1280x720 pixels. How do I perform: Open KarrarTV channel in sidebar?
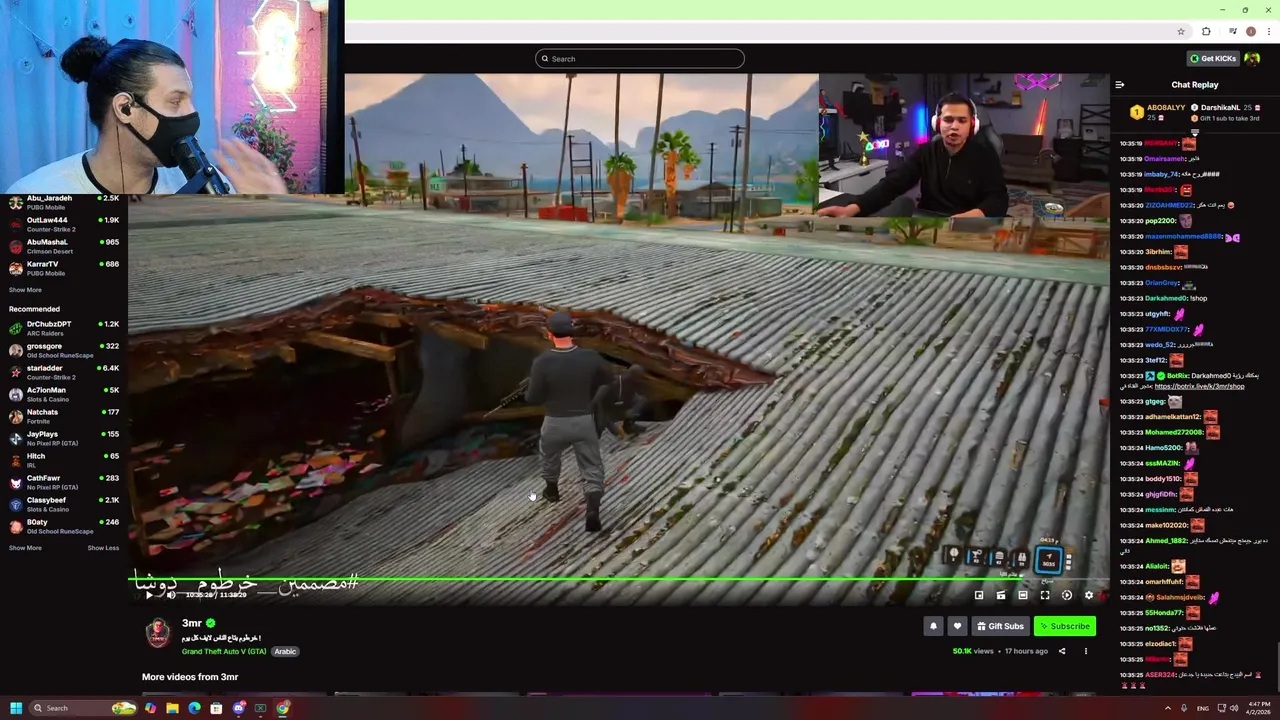(64, 268)
